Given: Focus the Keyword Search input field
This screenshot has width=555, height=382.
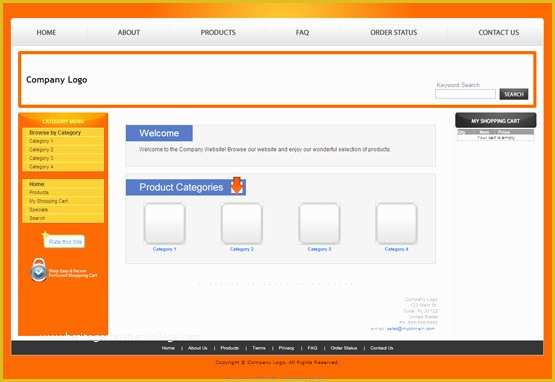Looking at the screenshot, I should (x=465, y=94).
